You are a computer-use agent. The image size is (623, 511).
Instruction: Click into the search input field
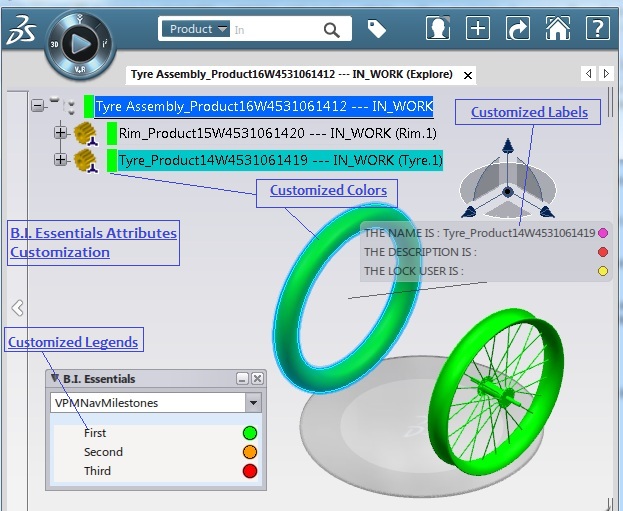click(274, 30)
